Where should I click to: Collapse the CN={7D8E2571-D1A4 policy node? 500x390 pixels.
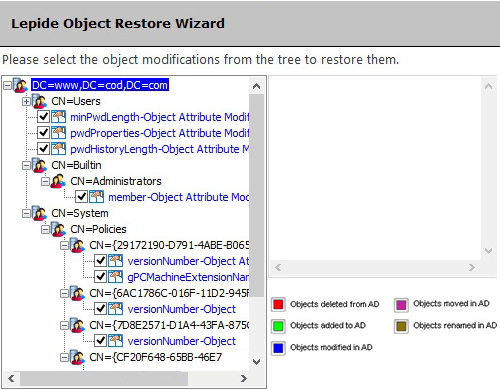(64, 326)
